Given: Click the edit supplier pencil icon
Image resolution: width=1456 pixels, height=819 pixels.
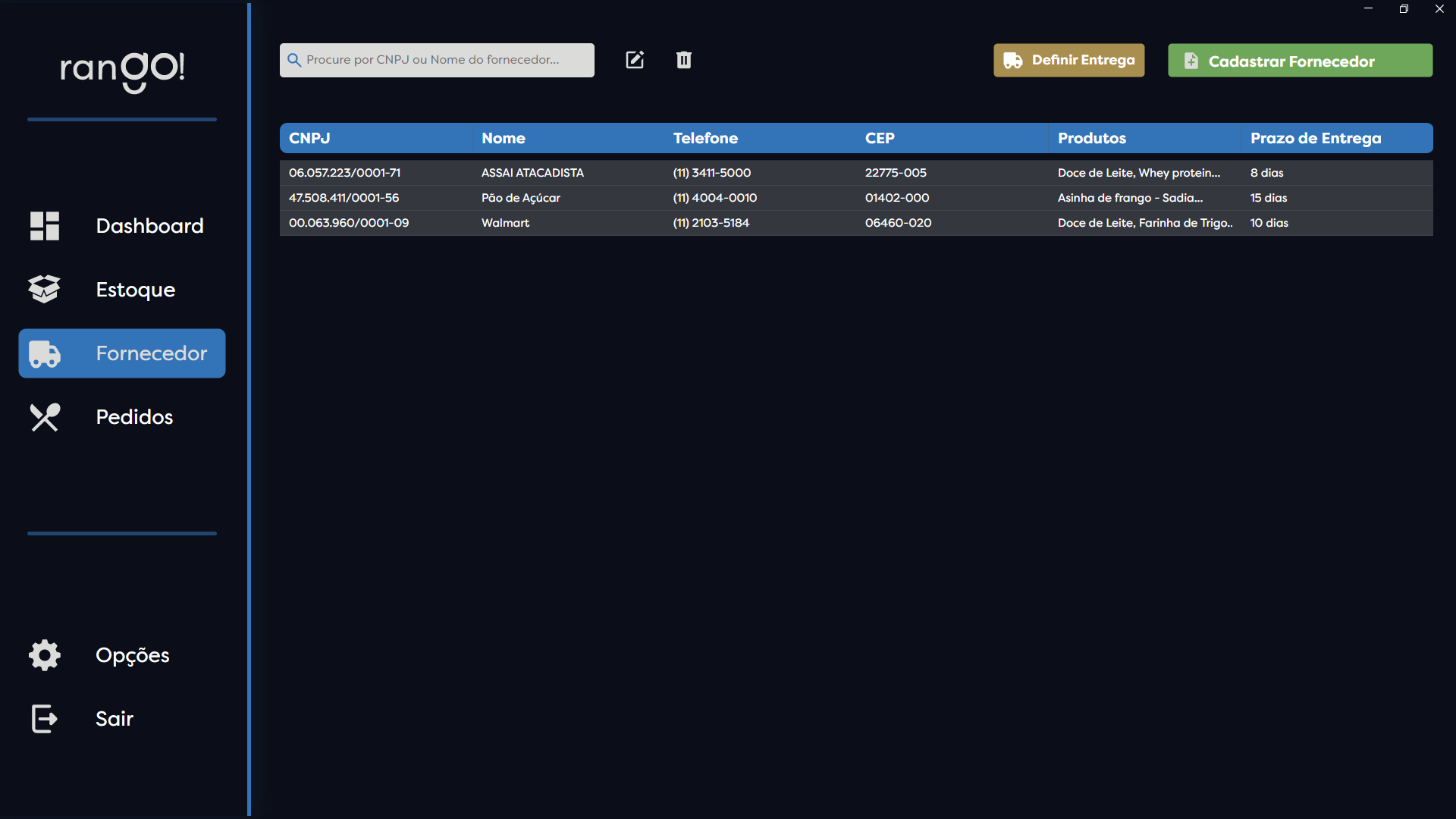Looking at the screenshot, I should (635, 60).
